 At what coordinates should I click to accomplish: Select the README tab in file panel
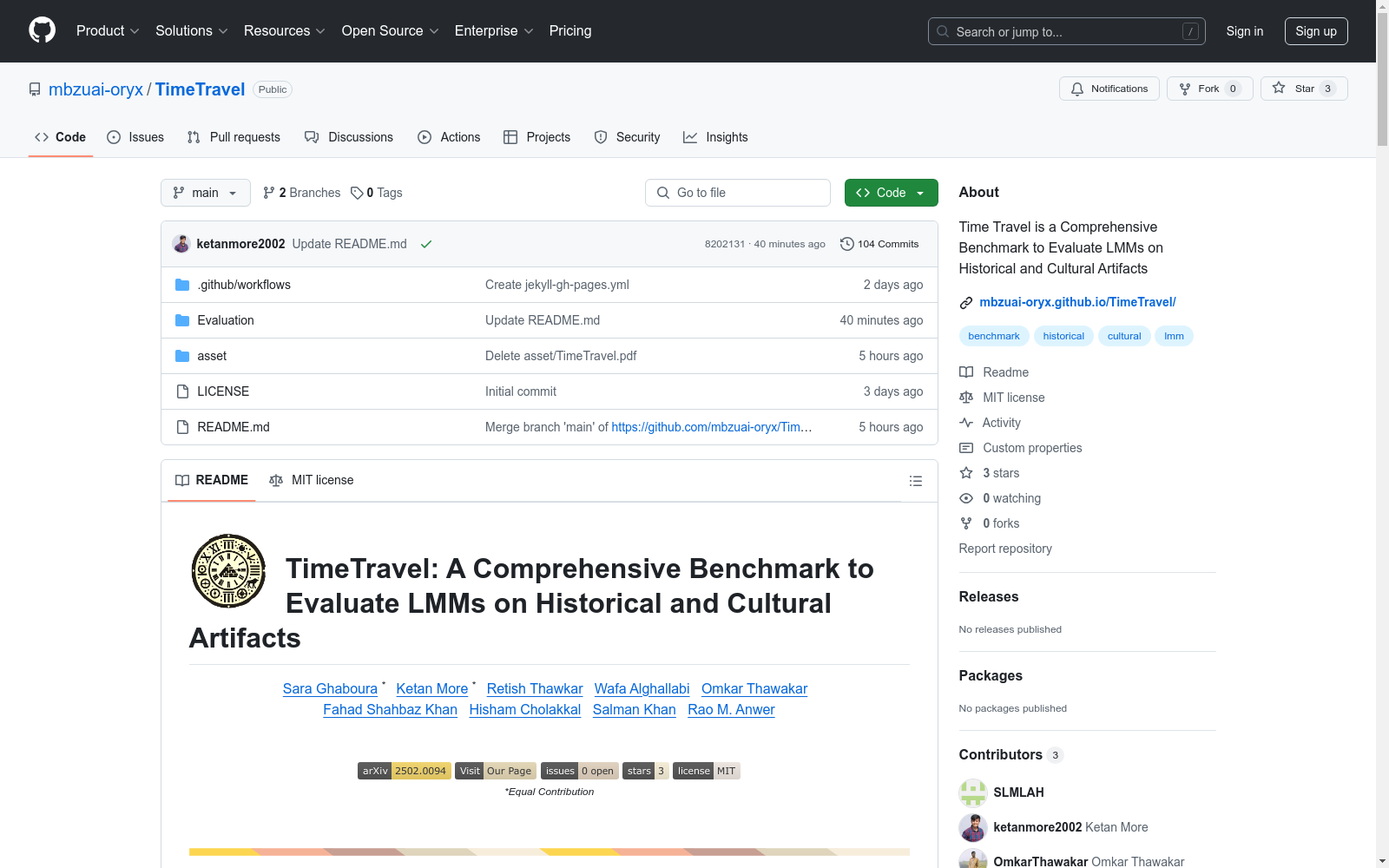tap(212, 480)
